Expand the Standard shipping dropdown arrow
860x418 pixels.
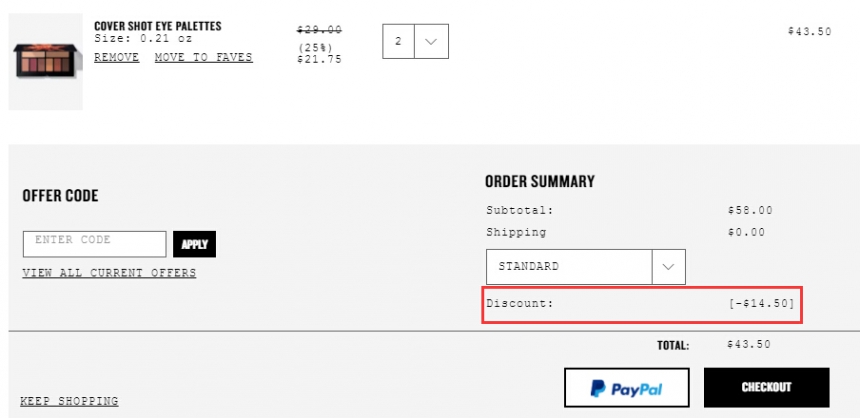coord(668,267)
